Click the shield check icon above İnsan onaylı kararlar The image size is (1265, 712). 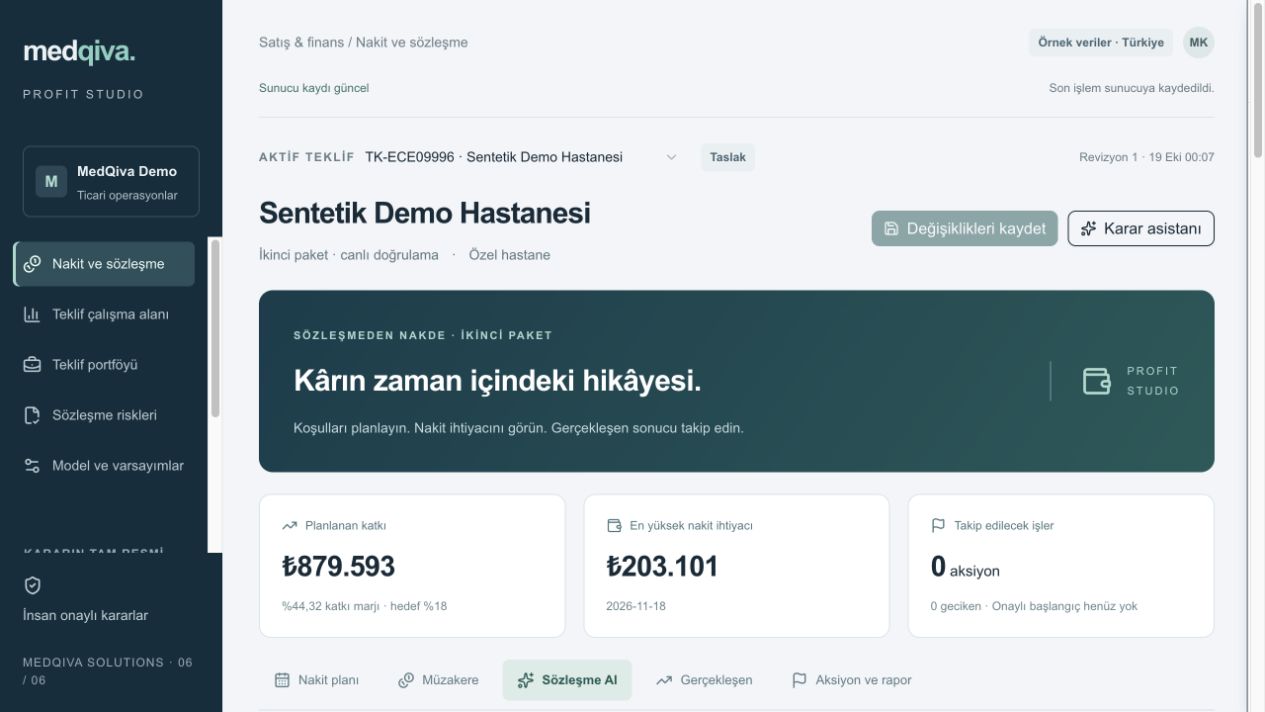(32, 586)
